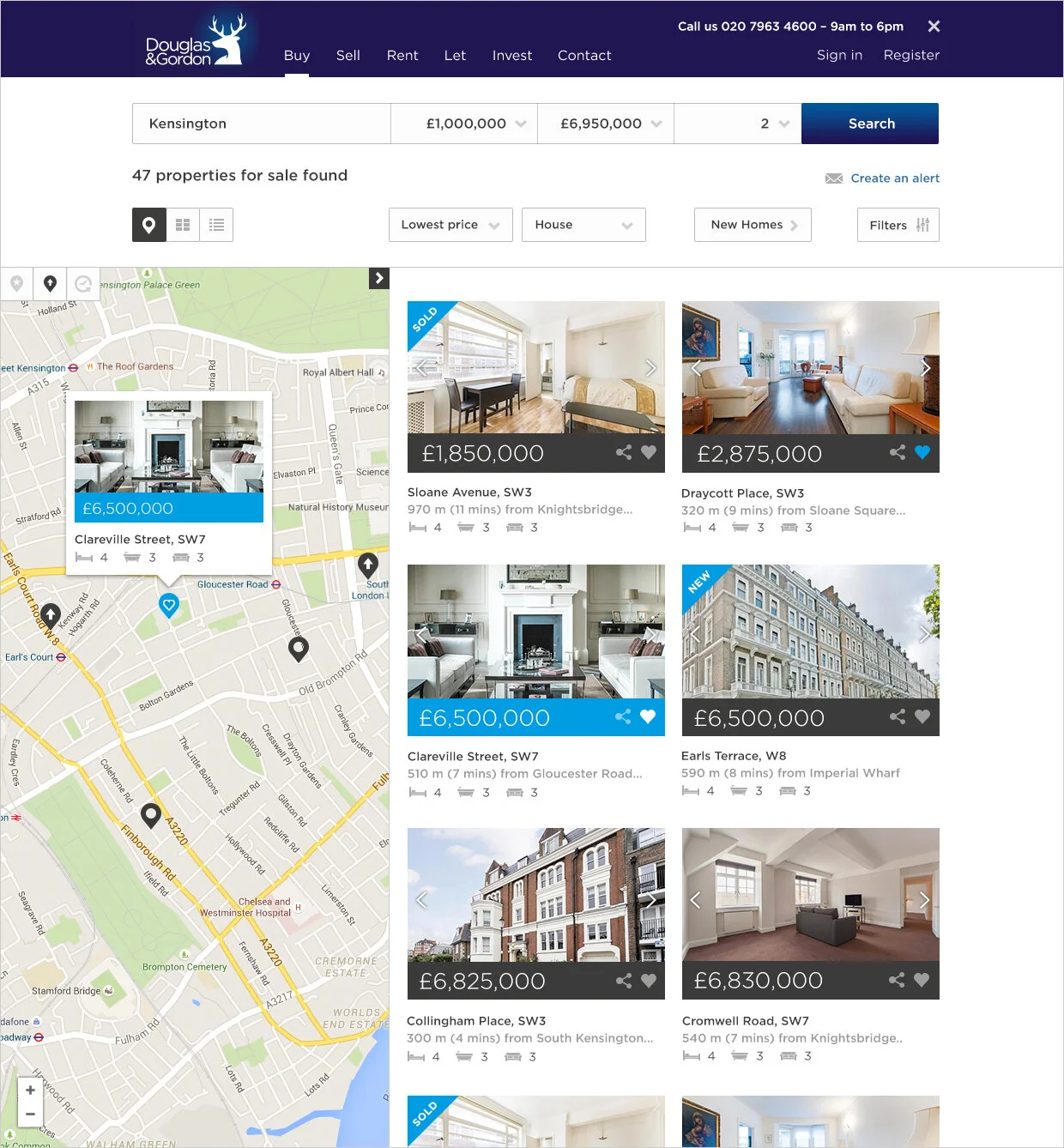
Task: Show previous photo of Sloane Avenue listing
Action: pyautogui.click(x=421, y=368)
